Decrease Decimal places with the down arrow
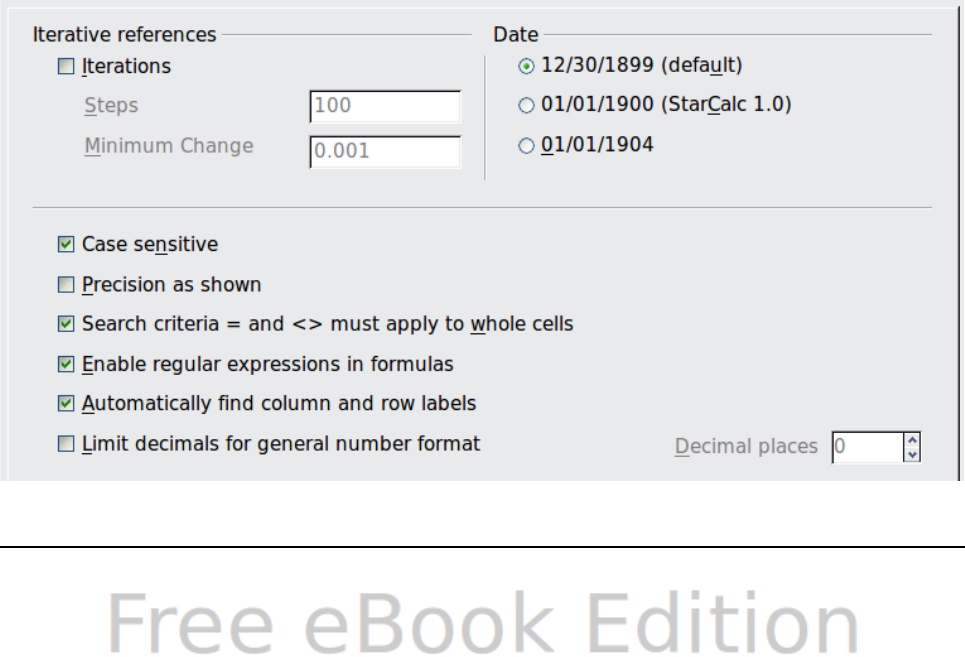The image size is (965, 657). pos(911,454)
